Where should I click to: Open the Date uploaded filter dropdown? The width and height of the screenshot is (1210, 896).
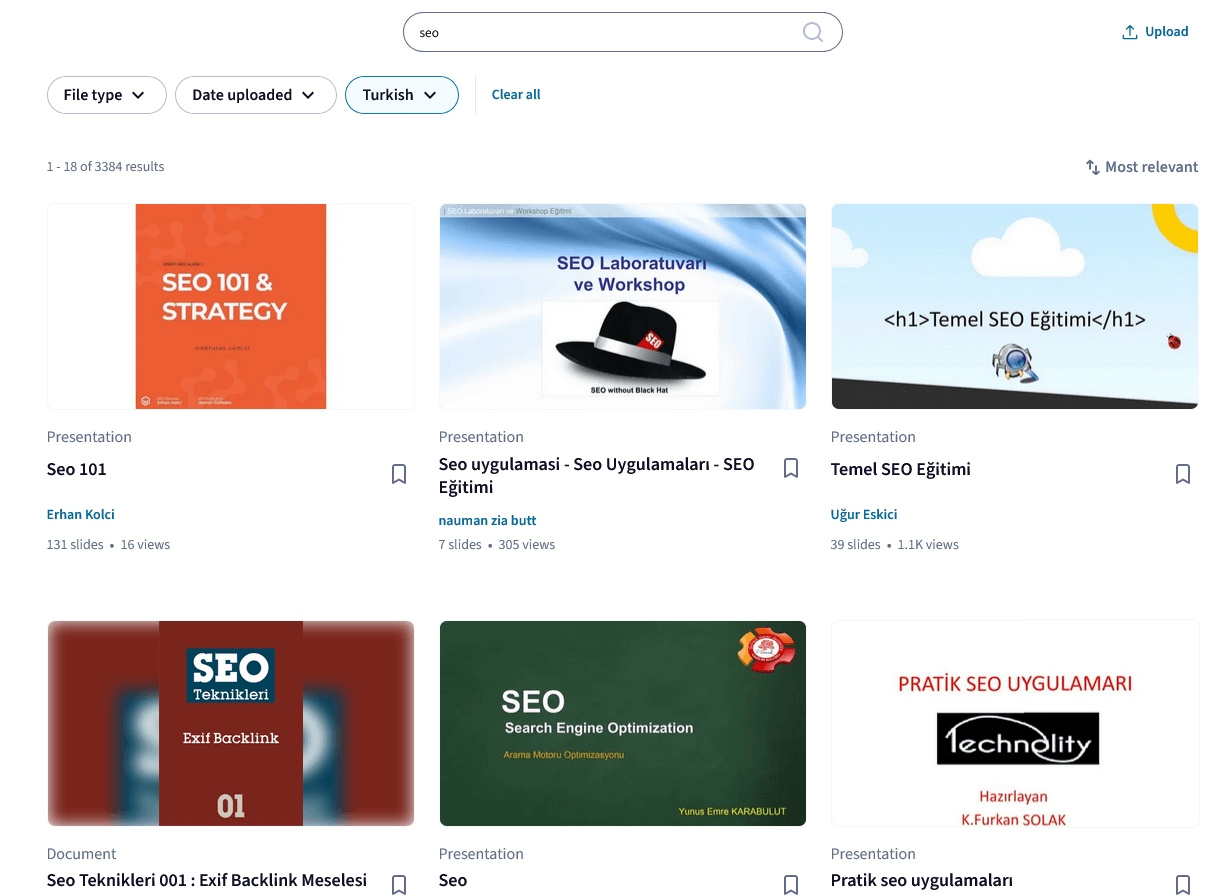pos(255,95)
